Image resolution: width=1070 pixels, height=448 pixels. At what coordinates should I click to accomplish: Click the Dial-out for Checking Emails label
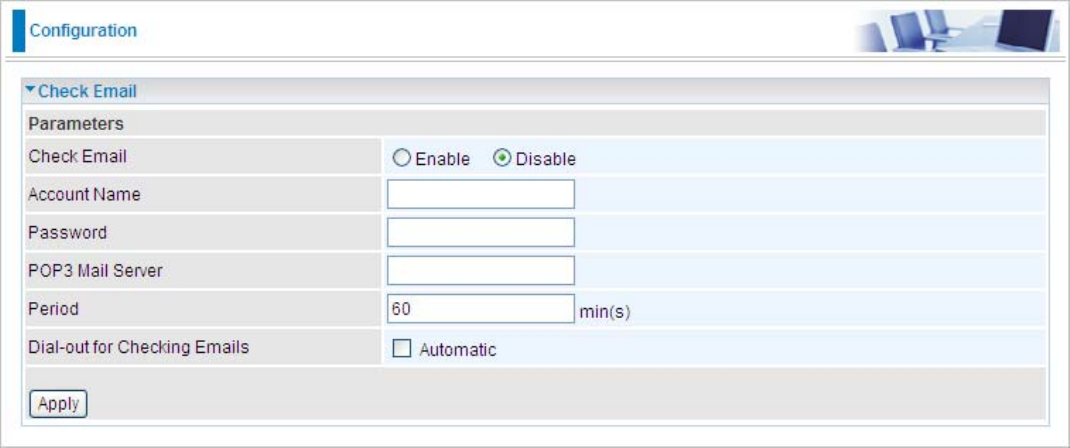click(138, 348)
